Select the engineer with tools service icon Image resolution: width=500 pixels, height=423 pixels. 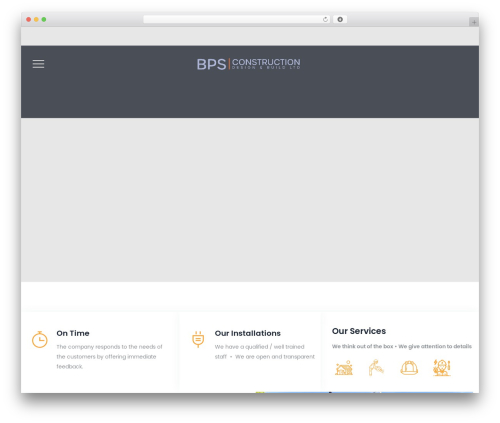point(442,368)
